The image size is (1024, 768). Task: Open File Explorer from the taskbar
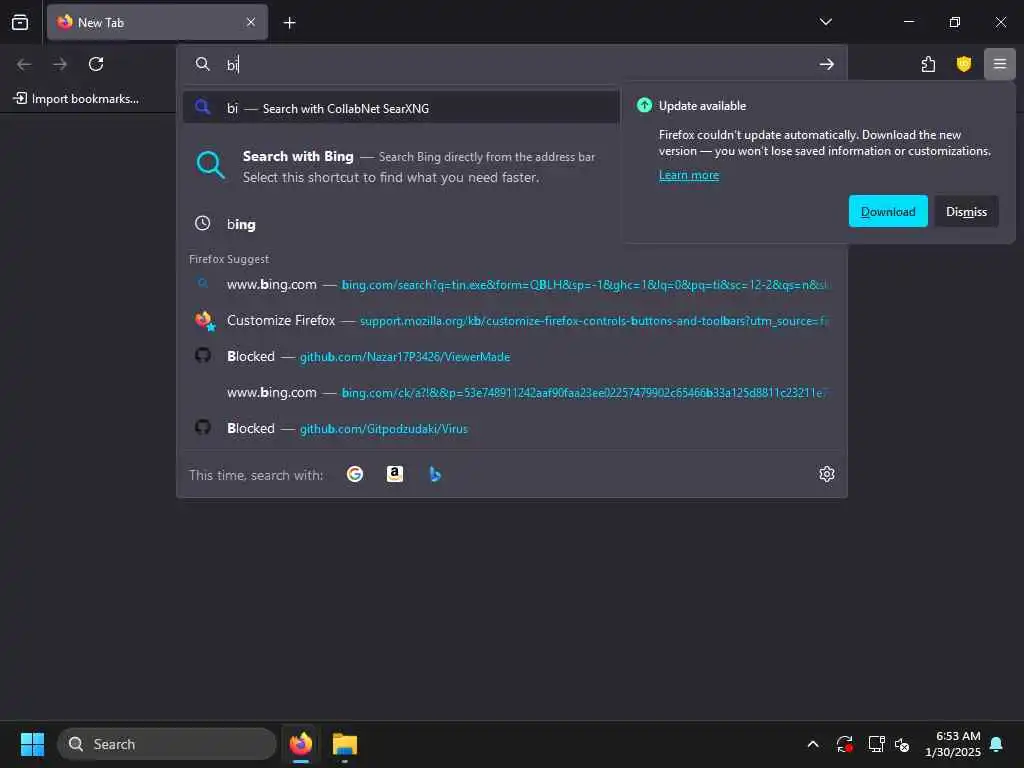coord(345,744)
